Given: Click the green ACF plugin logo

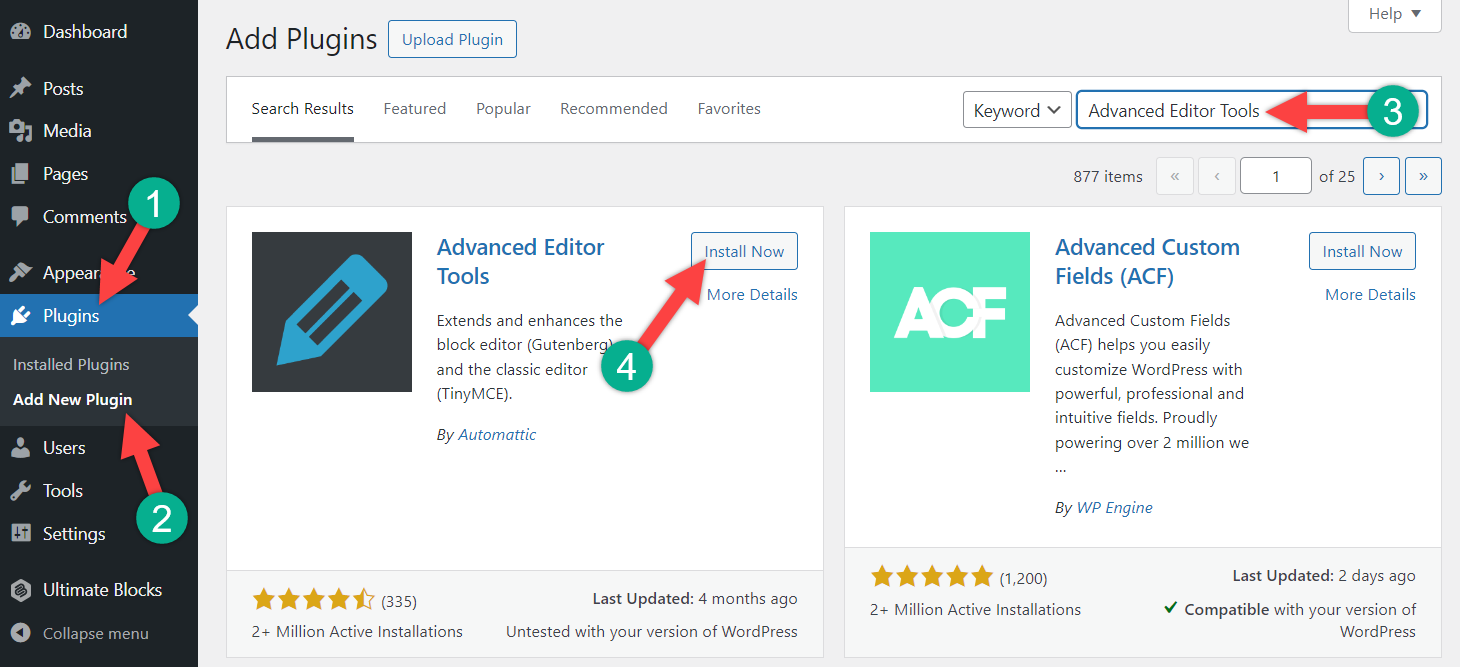Looking at the screenshot, I should pos(950,312).
